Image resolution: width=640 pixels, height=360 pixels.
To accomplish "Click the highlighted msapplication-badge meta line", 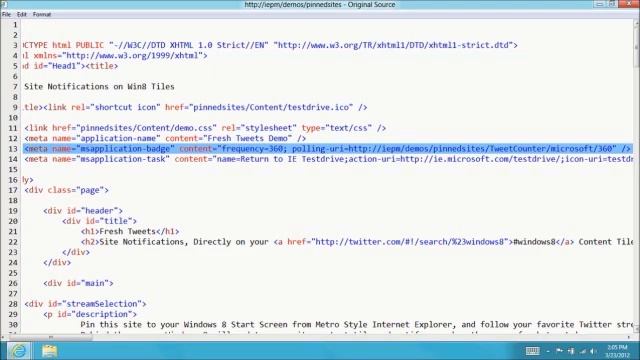I will click(328, 149).
